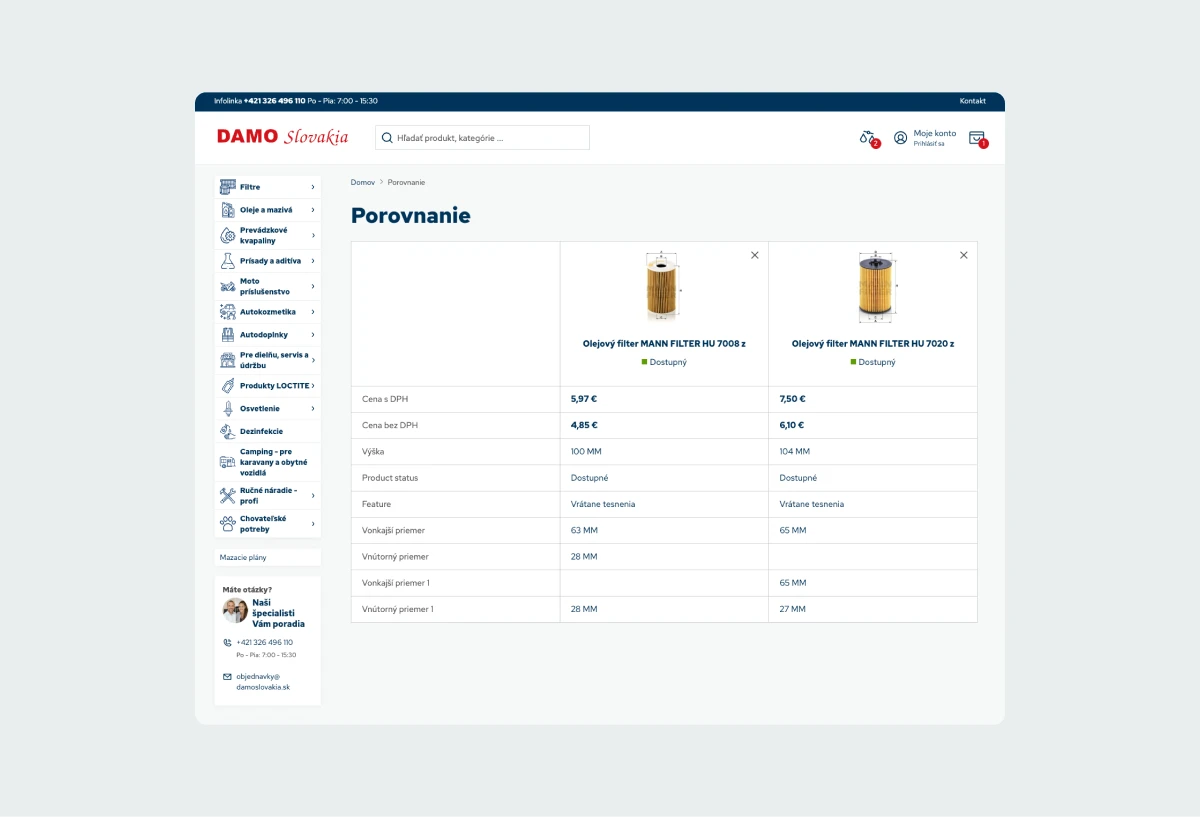Open Ručné náradie - profi menu item

pos(268,495)
